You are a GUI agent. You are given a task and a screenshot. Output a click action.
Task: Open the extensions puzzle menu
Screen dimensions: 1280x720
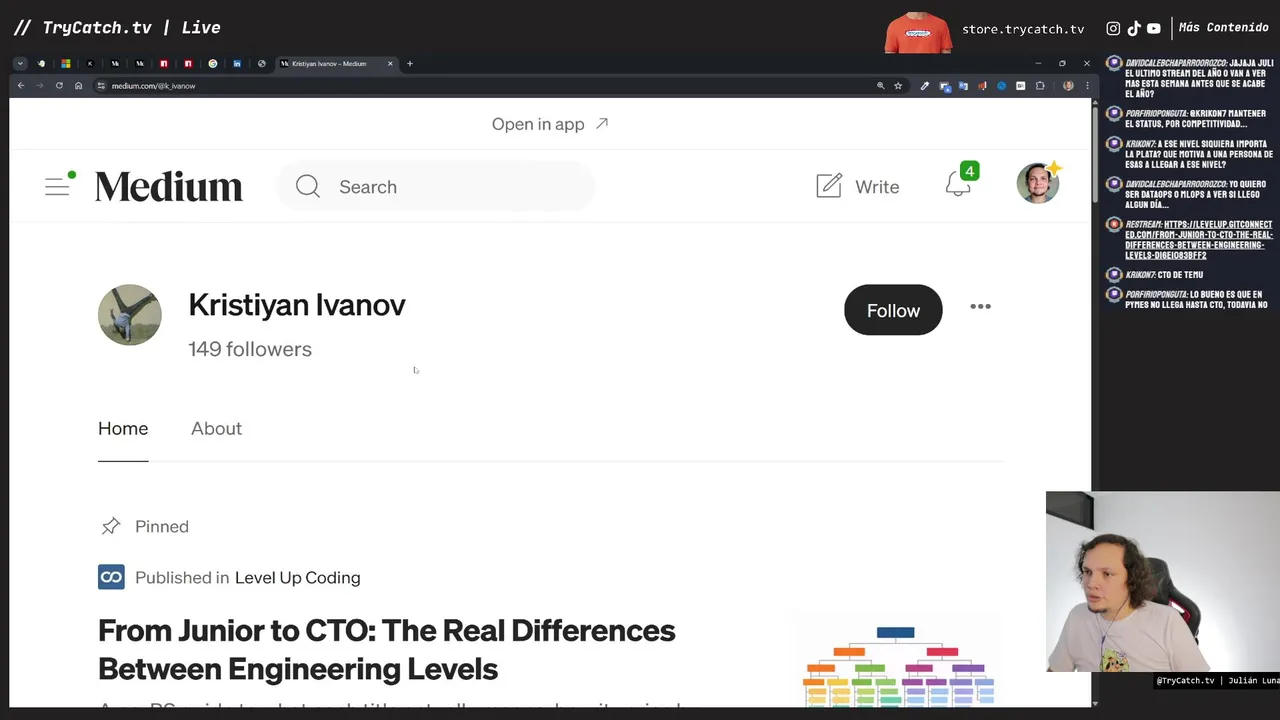click(1040, 86)
